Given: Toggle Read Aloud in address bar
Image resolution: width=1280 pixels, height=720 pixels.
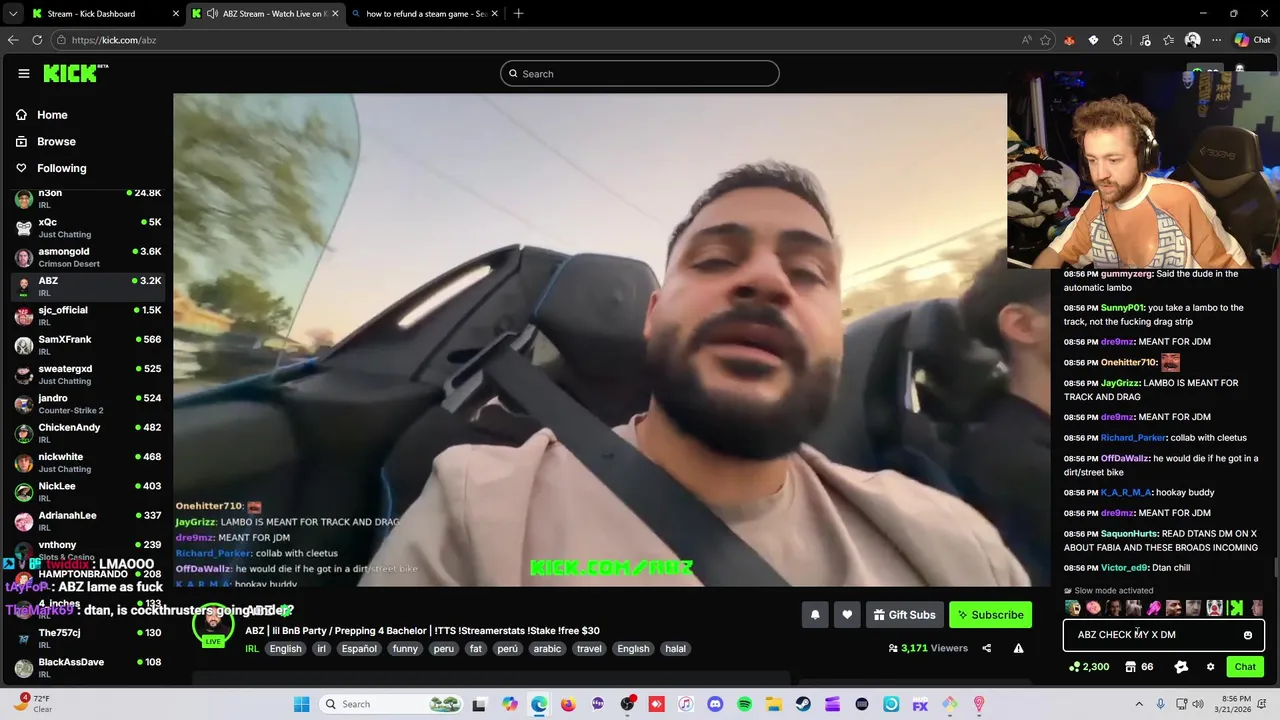Looking at the screenshot, I should pos(1026,40).
